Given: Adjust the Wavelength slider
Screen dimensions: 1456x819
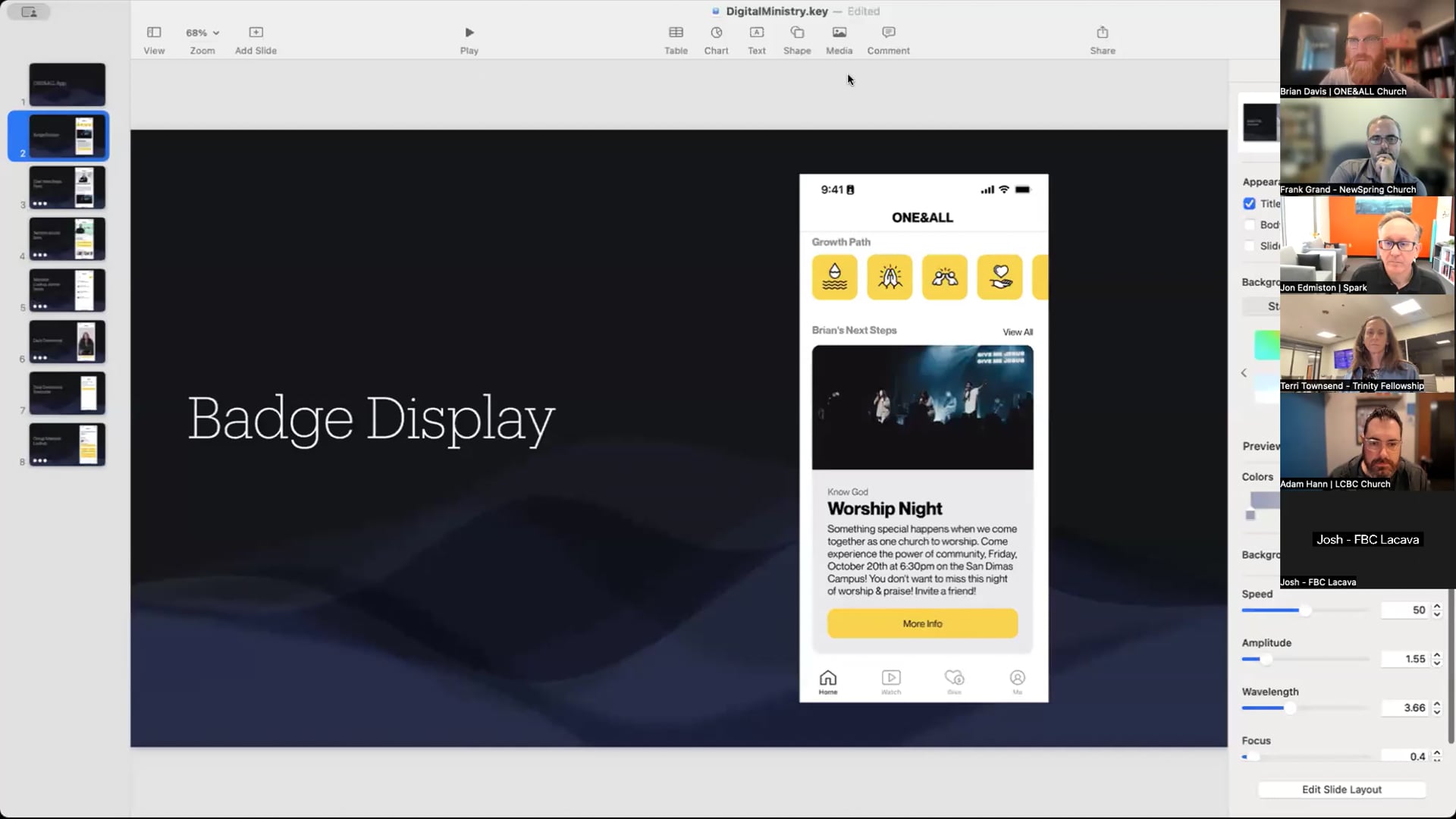Looking at the screenshot, I should (1289, 708).
